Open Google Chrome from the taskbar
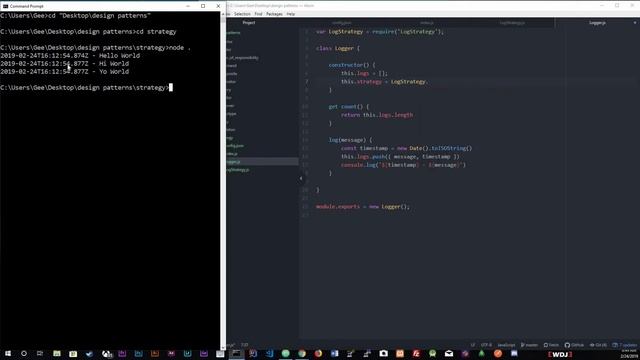640x360 pixels. coord(302,353)
